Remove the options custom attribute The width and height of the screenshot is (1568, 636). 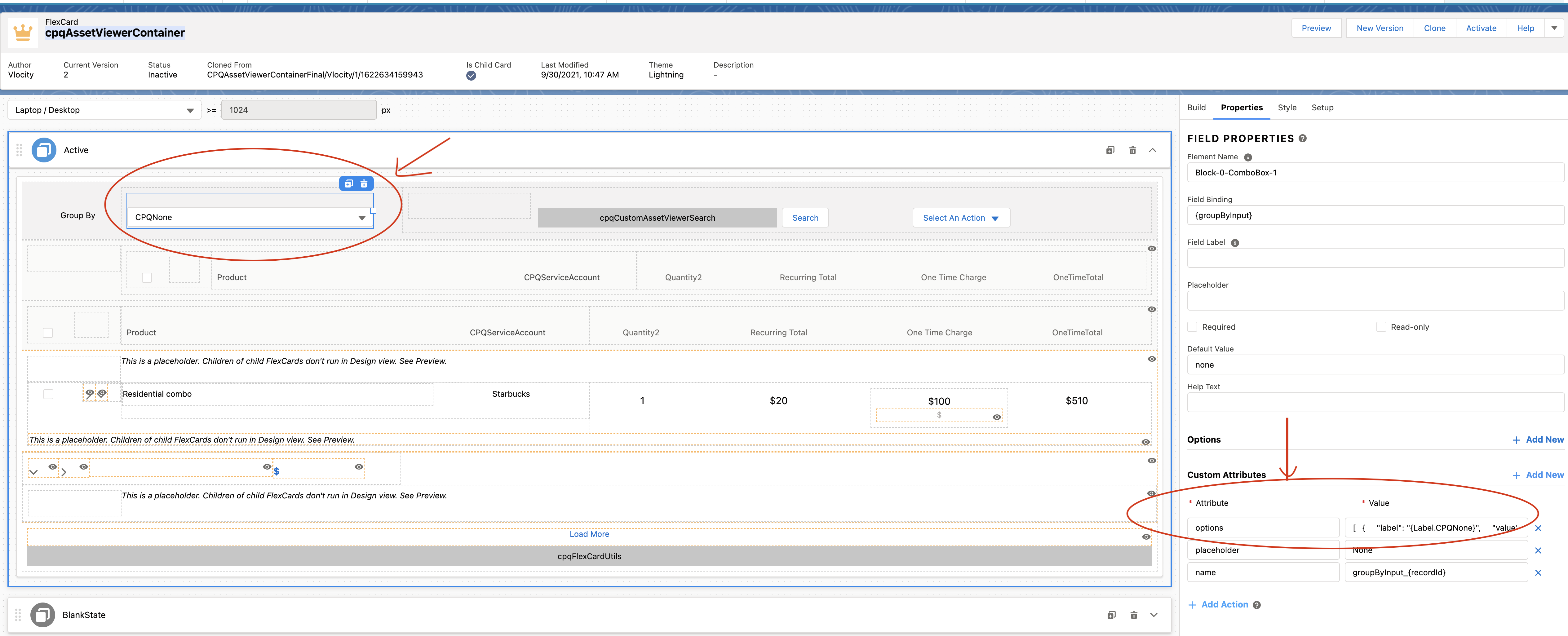(x=1538, y=528)
